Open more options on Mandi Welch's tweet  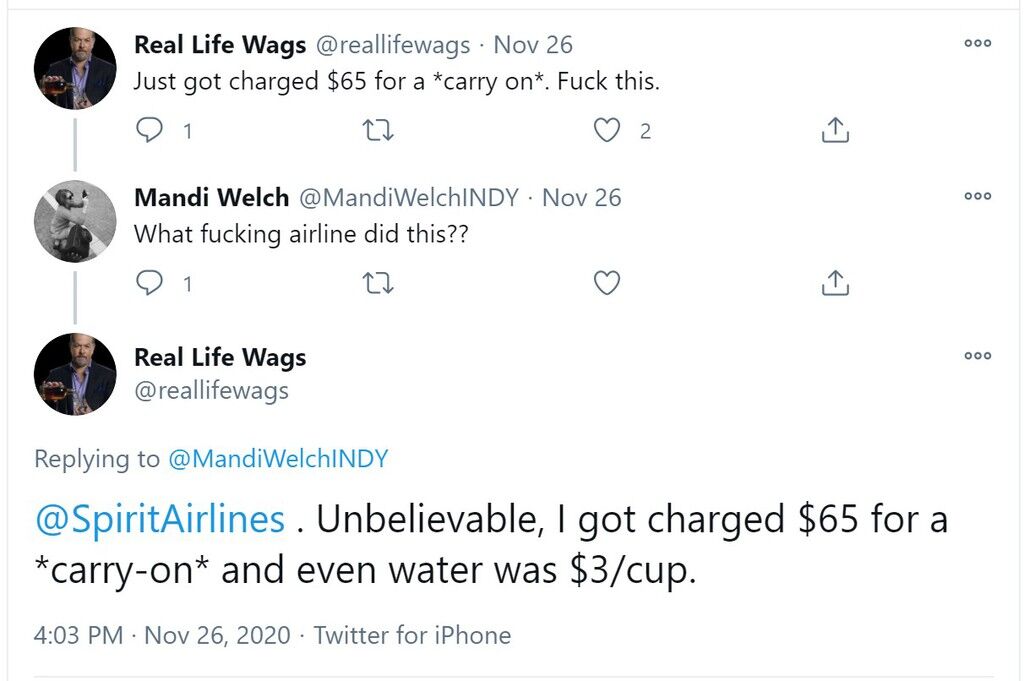click(x=978, y=196)
